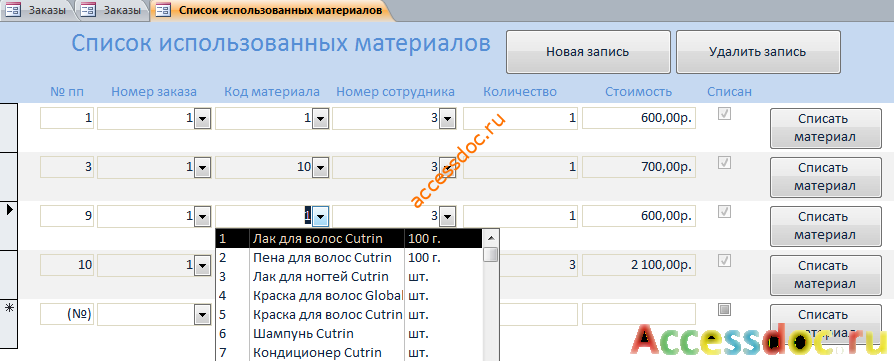Select Лак для ногтей Cutrin in the list
894x361 pixels.
pos(349,277)
